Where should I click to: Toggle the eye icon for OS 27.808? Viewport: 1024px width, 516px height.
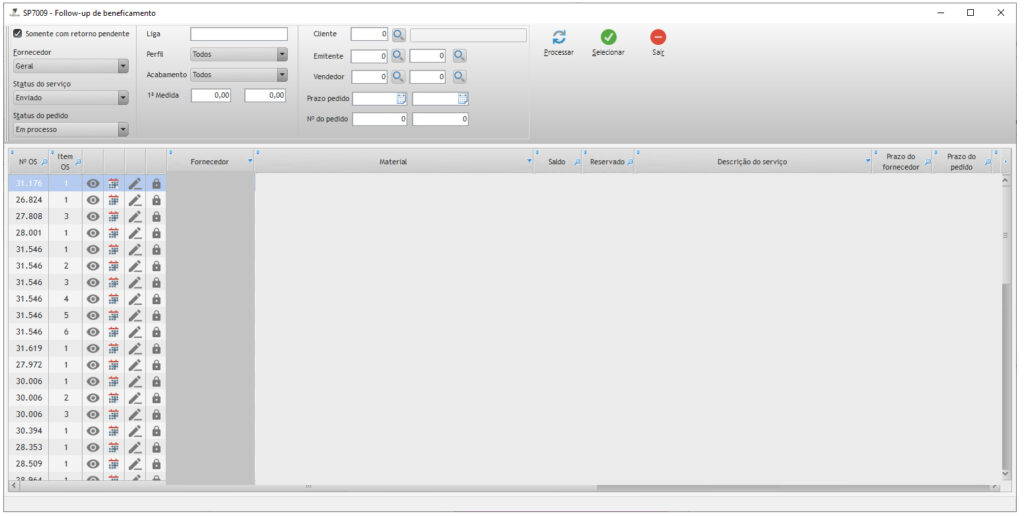pos(93,216)
